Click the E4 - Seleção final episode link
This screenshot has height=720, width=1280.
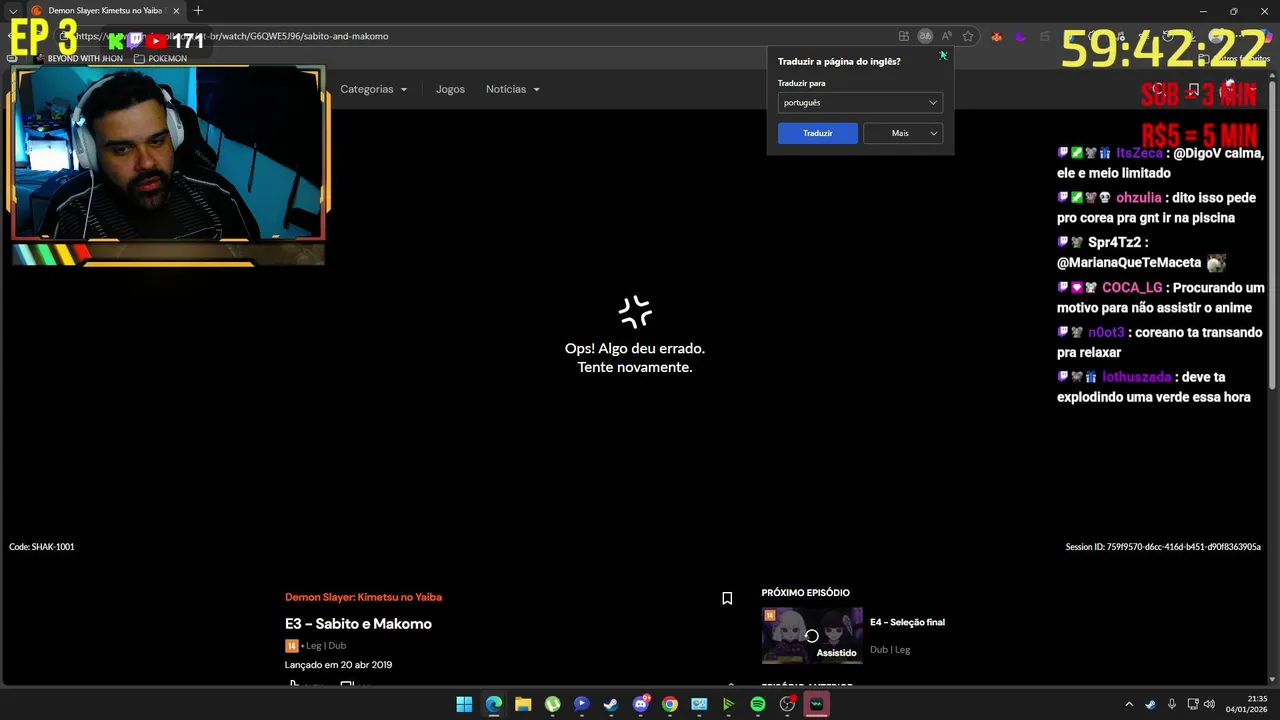pos(907,622)
